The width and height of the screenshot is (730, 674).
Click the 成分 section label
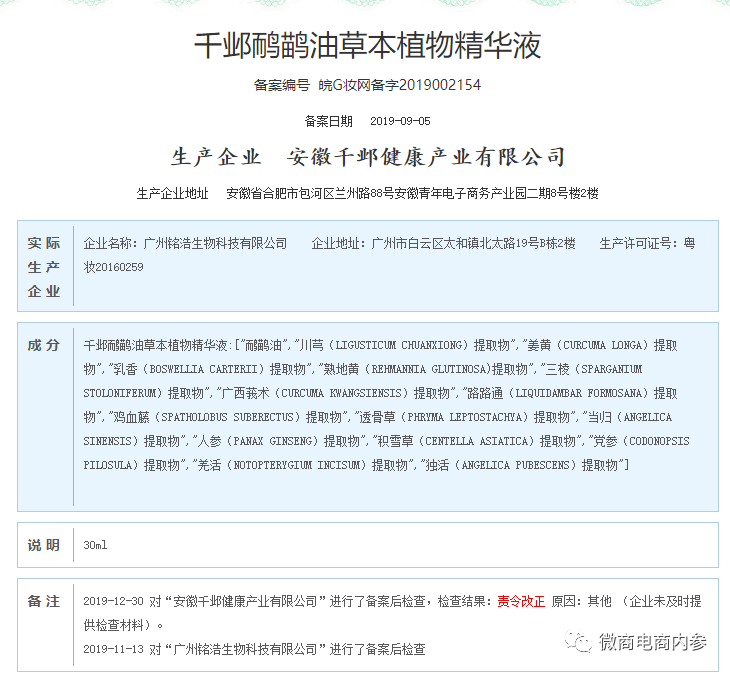44,345
